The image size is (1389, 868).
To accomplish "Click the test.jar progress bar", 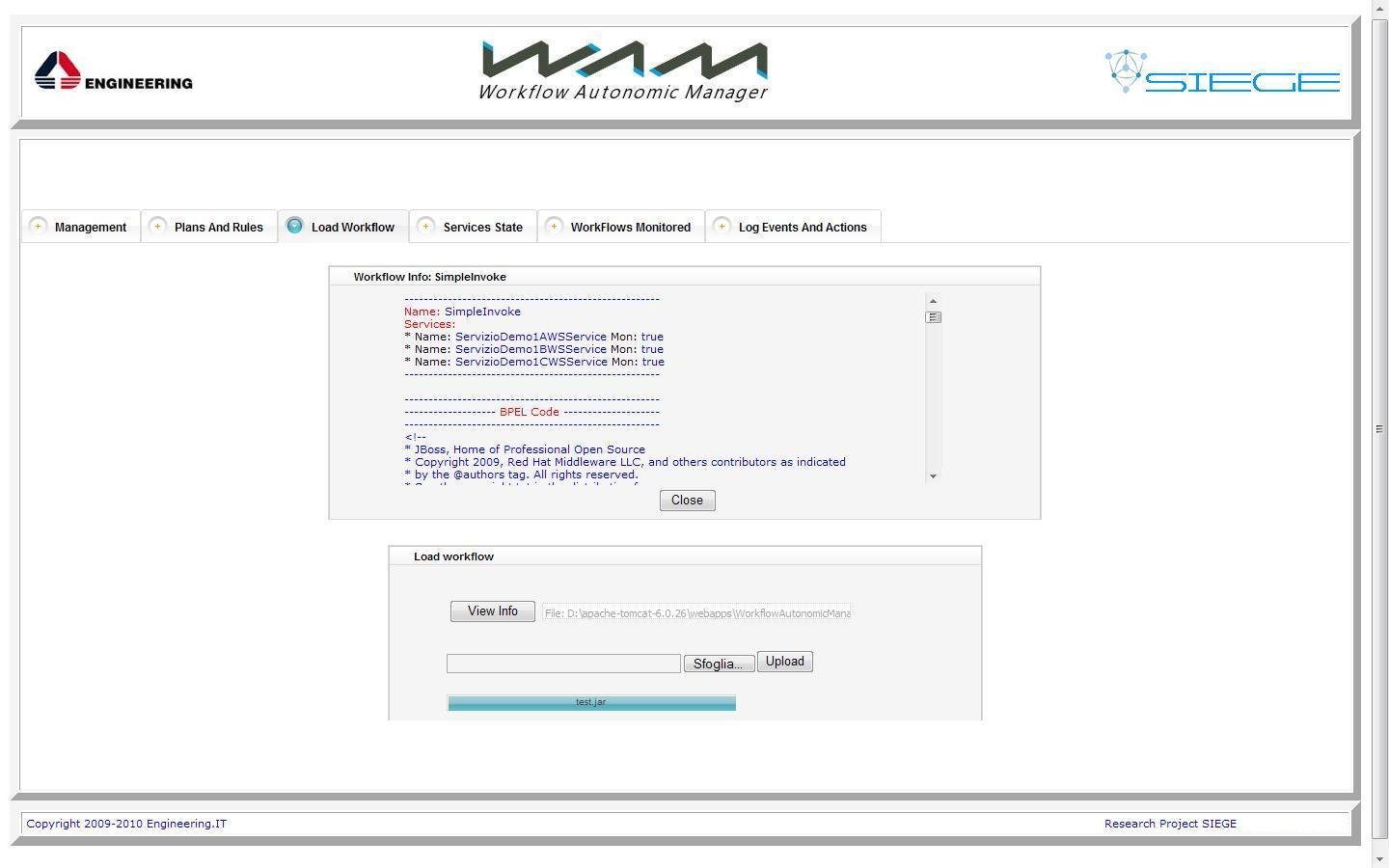I will pyautogui.click(x=590, y=702).
